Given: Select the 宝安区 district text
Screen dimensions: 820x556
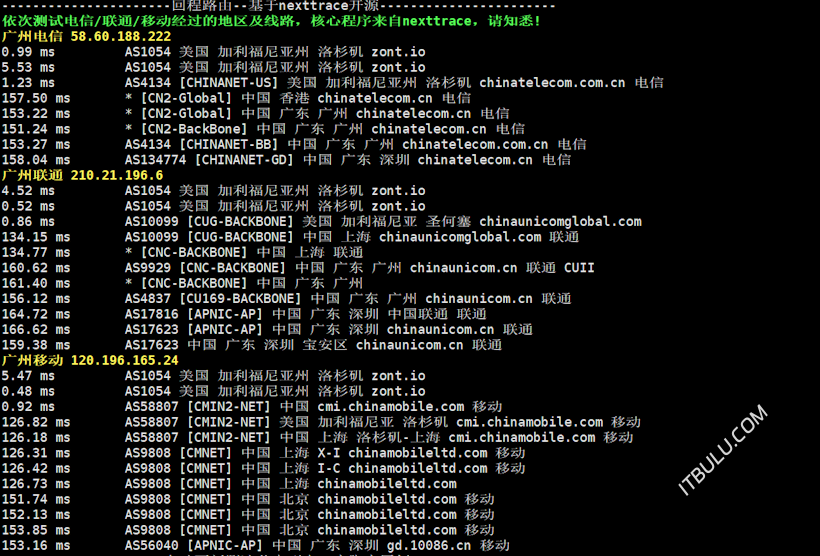Looking at the screenshot, I should pyautogui.click(x=325, y=345).
